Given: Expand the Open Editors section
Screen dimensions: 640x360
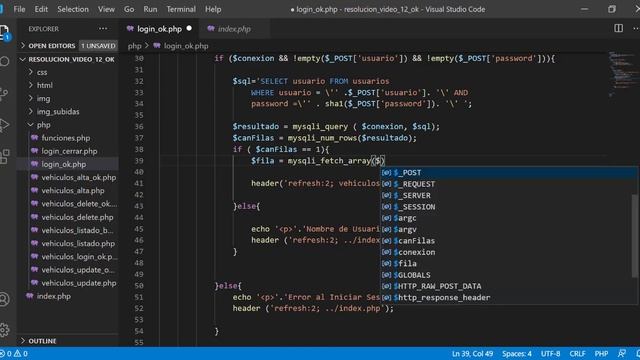Looking at the screenshot, I should point(68,46).
